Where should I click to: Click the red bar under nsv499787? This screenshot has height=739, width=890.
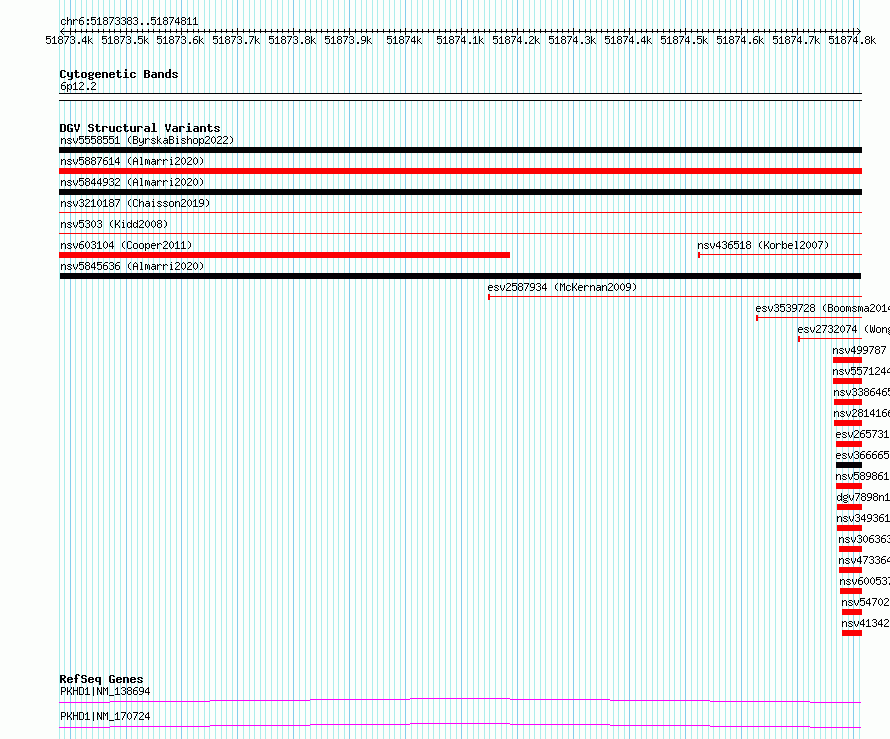tap(847, 360)
